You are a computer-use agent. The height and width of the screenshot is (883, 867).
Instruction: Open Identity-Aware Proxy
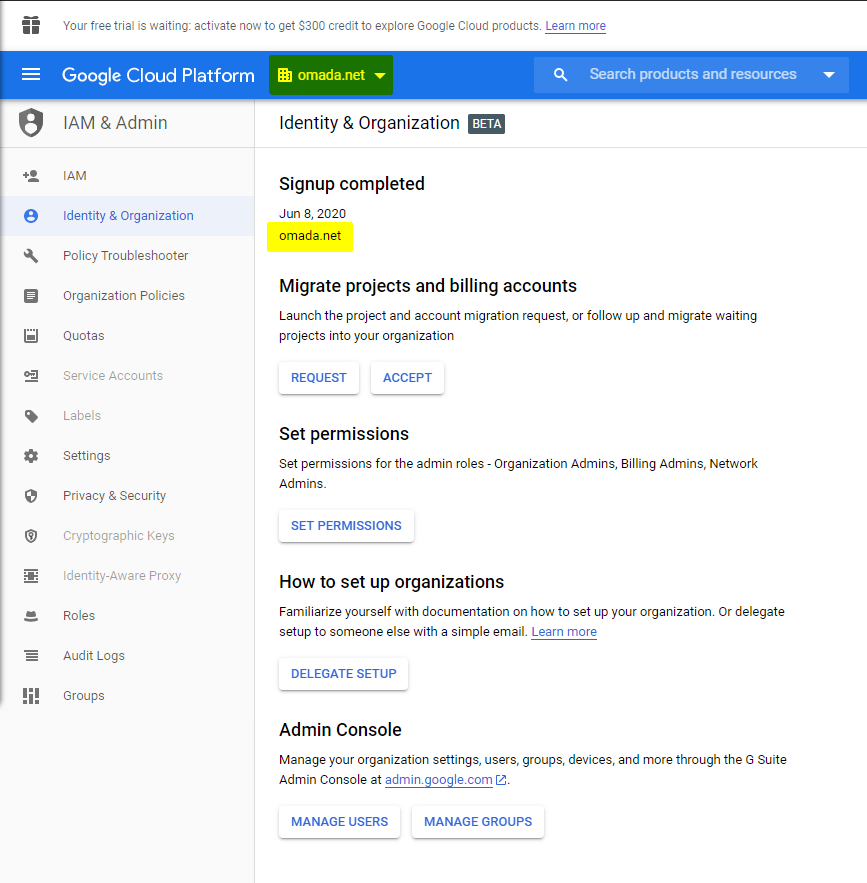pyautogui.click(x=127, y=576)
